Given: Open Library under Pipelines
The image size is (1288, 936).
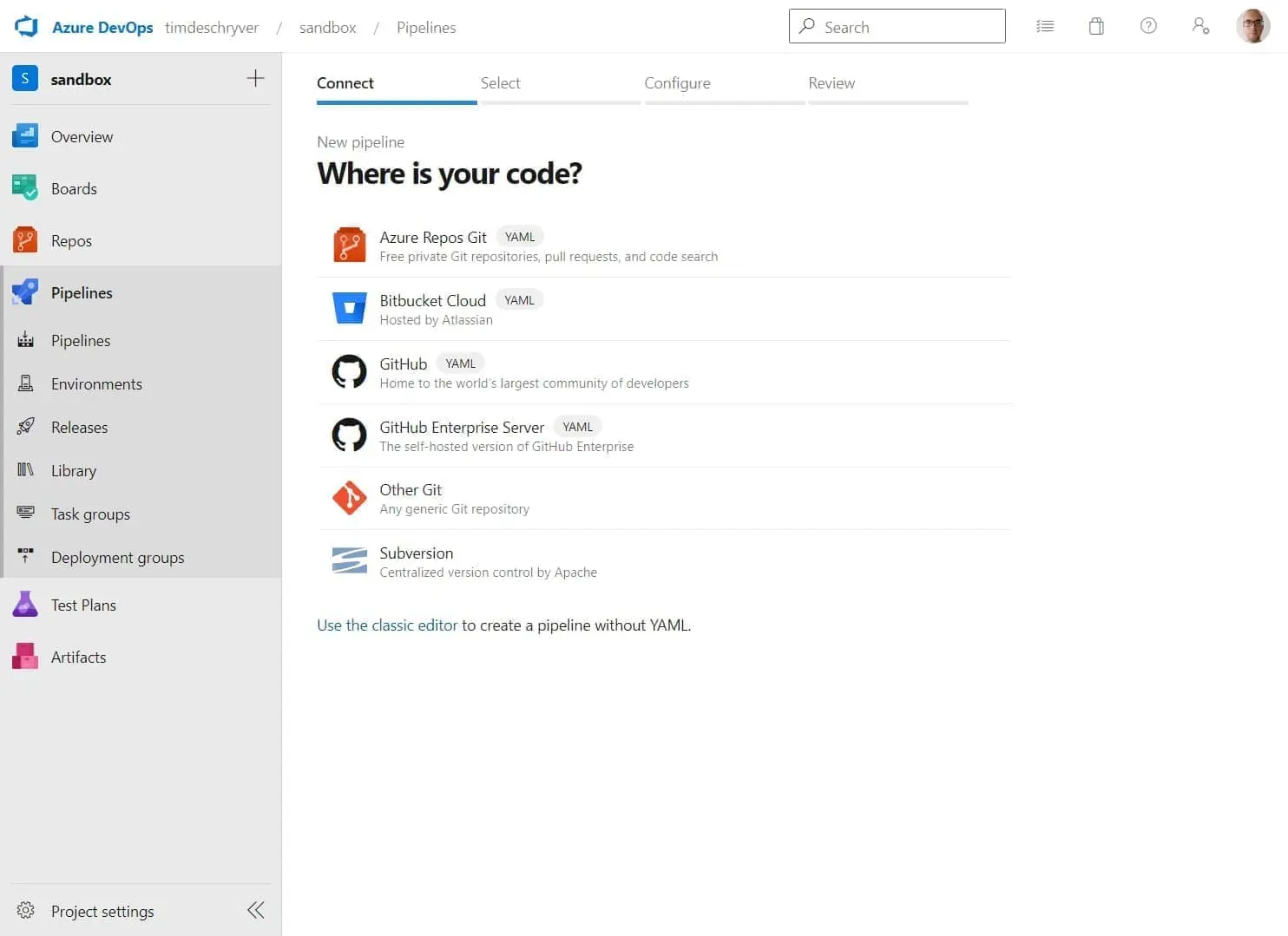Looking at the screenshot, I should coord(141,470).
